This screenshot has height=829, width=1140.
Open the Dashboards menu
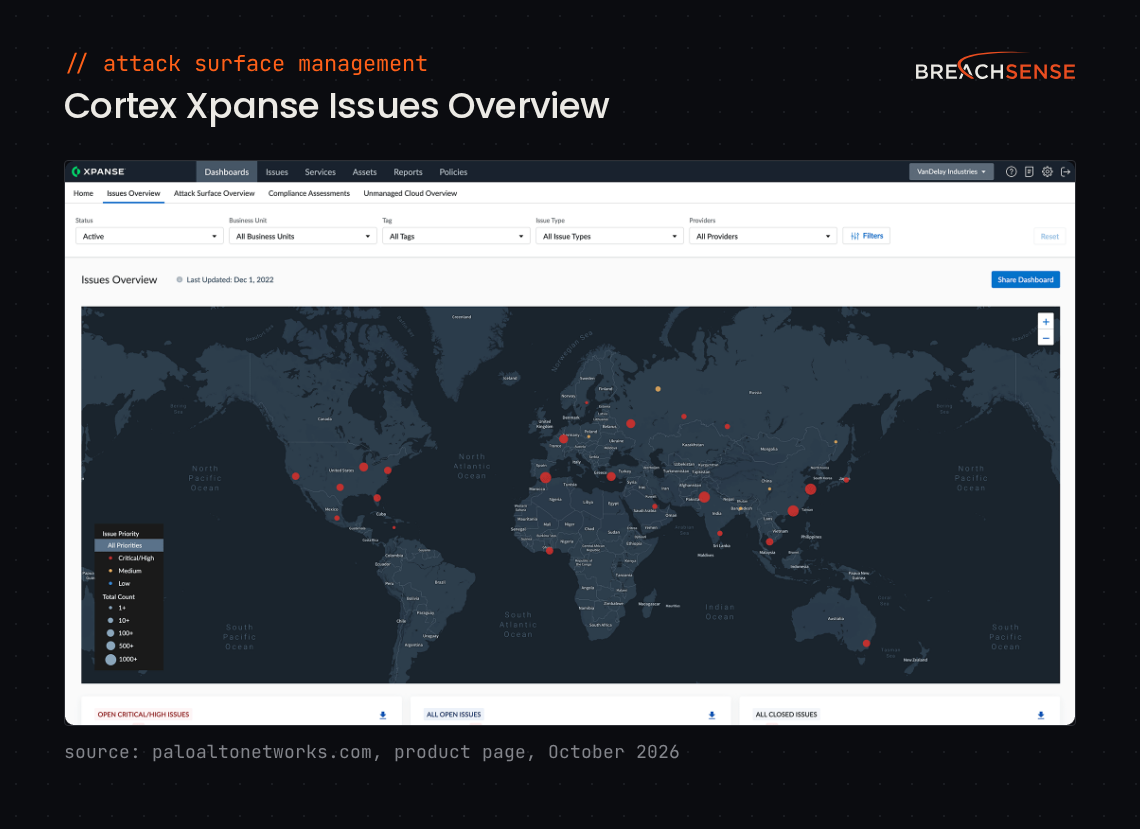click(x=226, y=172)
